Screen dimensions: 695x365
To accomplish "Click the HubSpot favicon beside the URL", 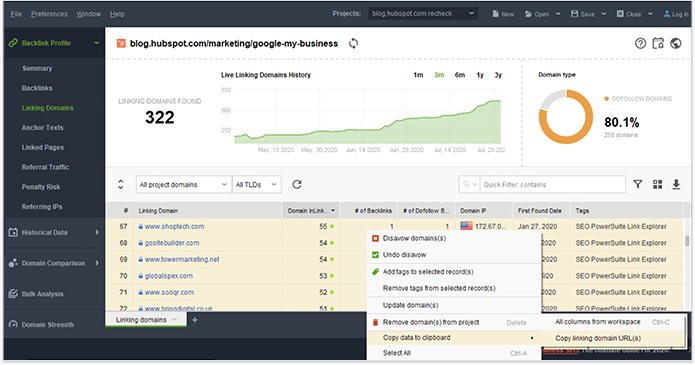I will pos(121,43).
